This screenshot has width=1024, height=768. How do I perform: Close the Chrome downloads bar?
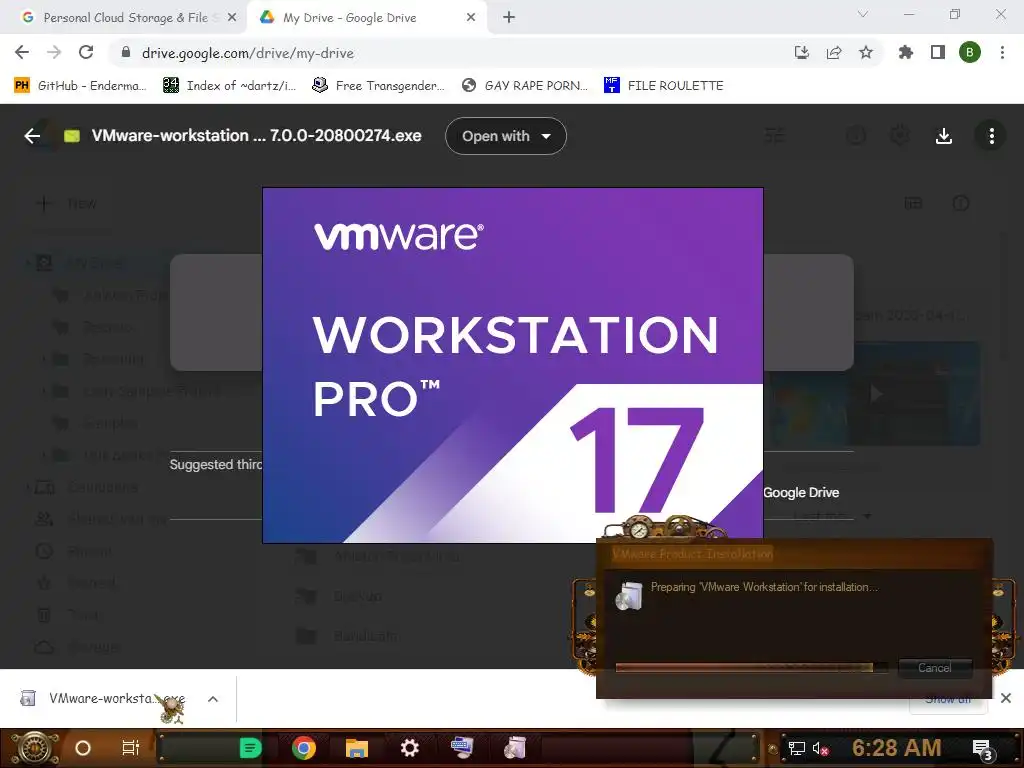1006,698
